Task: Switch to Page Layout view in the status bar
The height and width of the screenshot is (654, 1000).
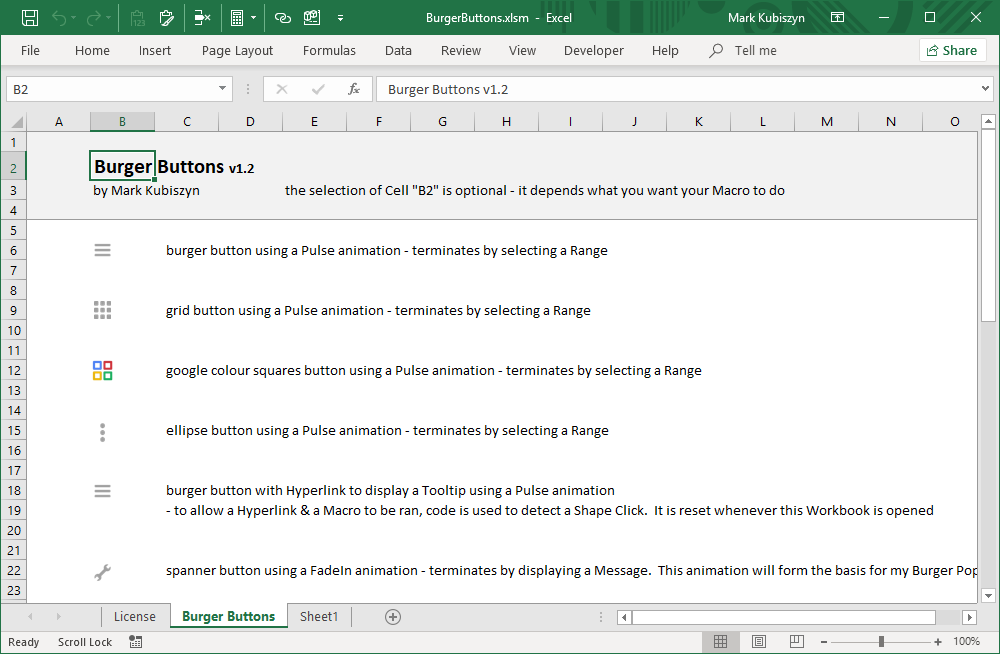Action: pyautogui.click(x=759, y=642)
